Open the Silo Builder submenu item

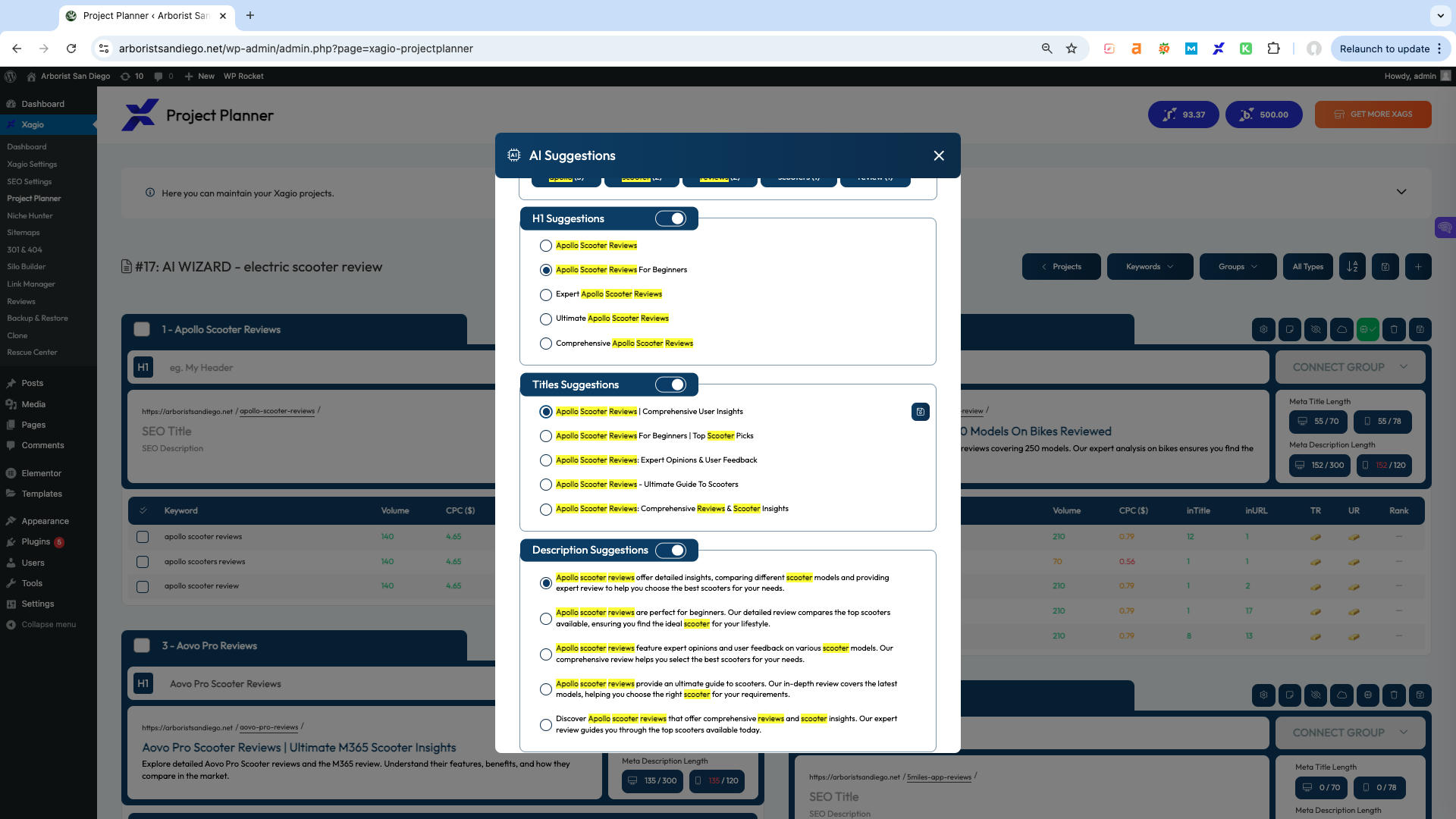tap(27, 267)
